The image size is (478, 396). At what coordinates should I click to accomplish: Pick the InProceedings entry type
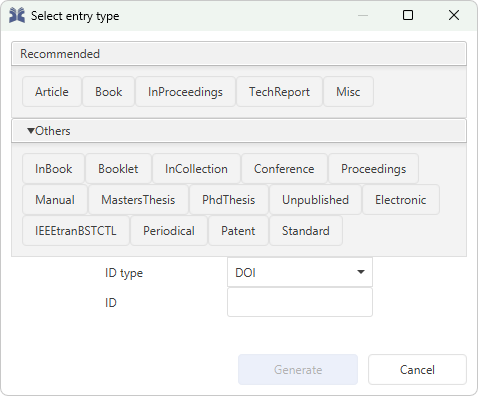185,92
